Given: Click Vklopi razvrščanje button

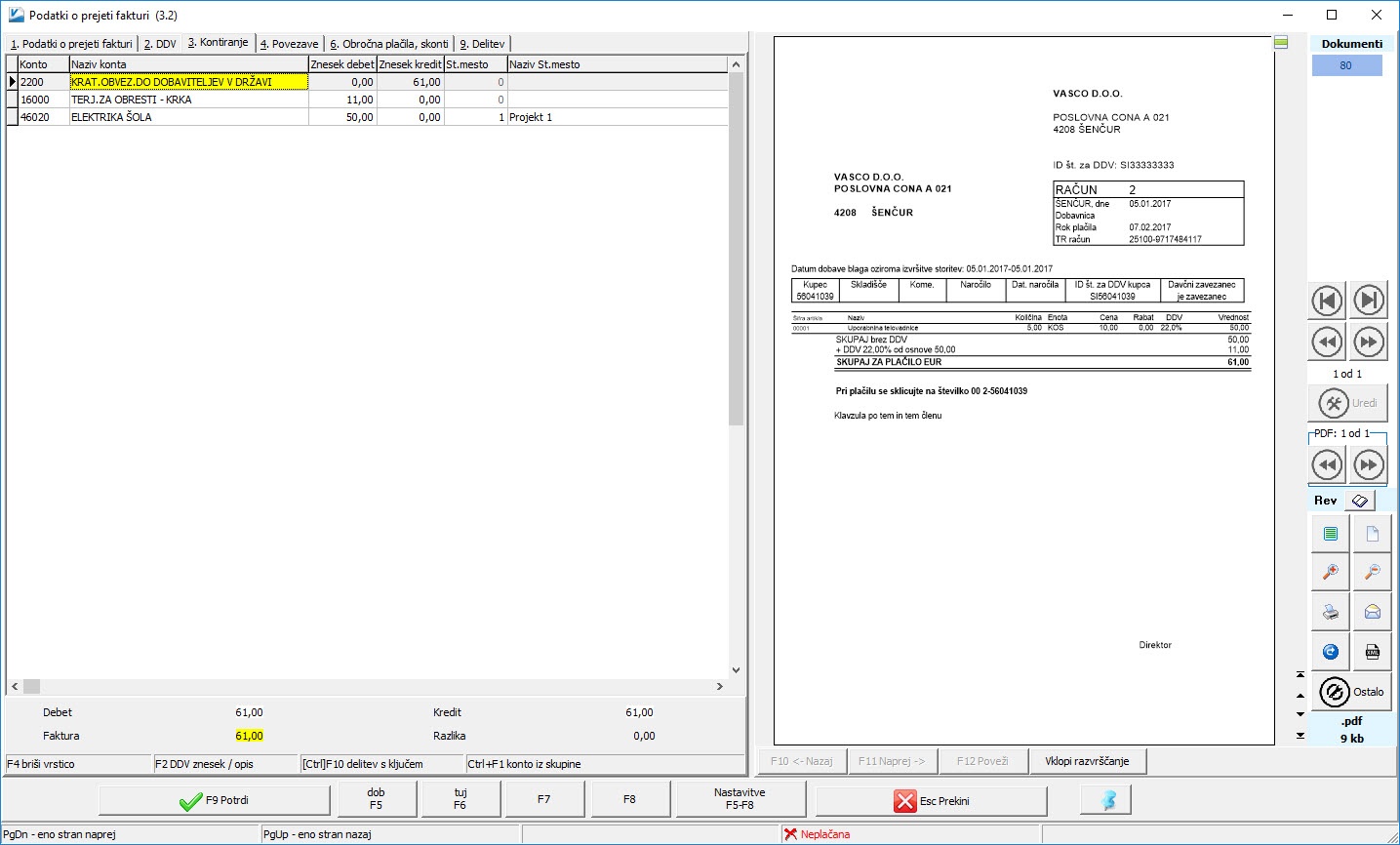Looking at the screenshot, I should click(x=1088, y=761).
